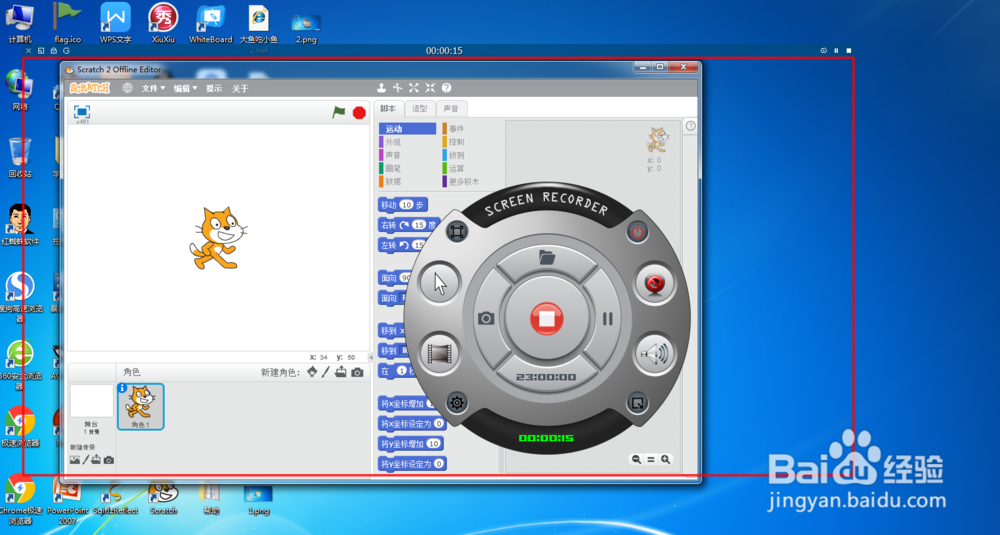This screenshot has height=535, width=1000.
Task: Open the WPS文字 desktop shortcut
Action: pyautogui.click(x=115, y=22)
